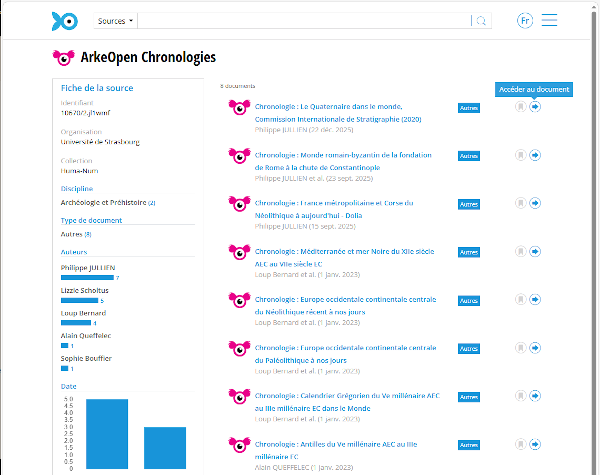Focus the search input field
600x475 pixels.
click(304, 21)
